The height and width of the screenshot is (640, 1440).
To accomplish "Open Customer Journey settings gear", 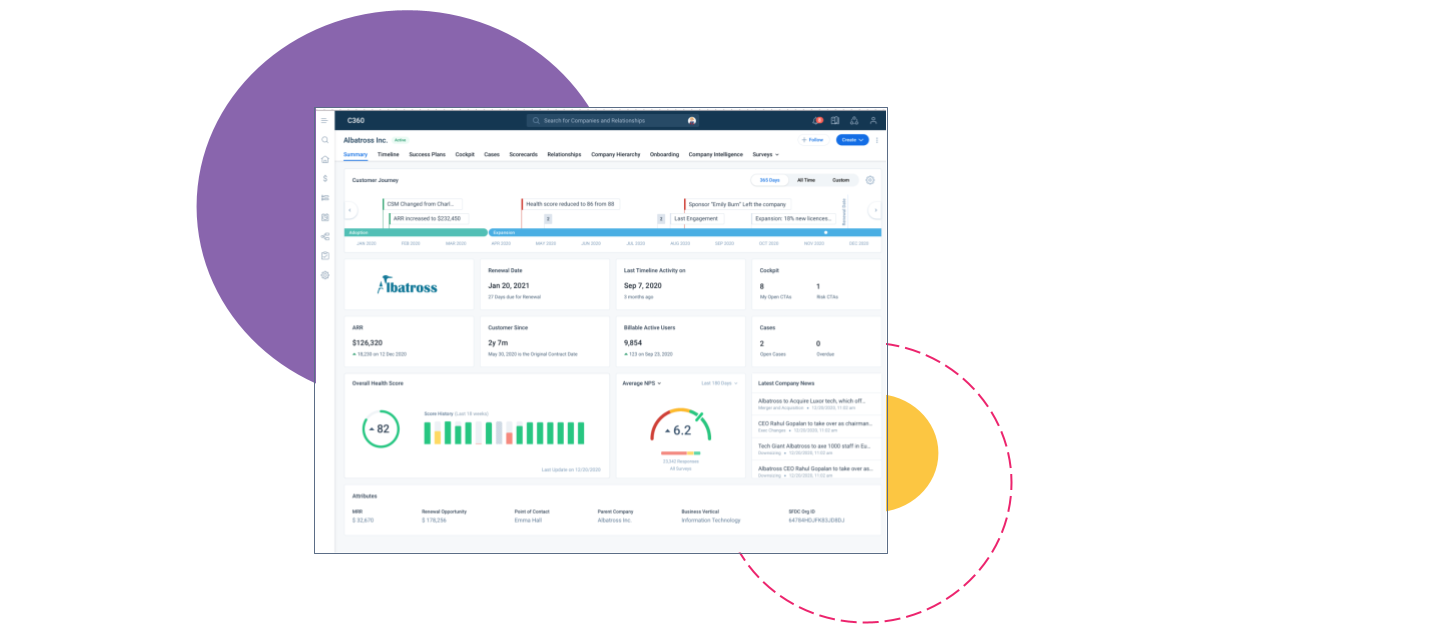I will click(870, 180).
